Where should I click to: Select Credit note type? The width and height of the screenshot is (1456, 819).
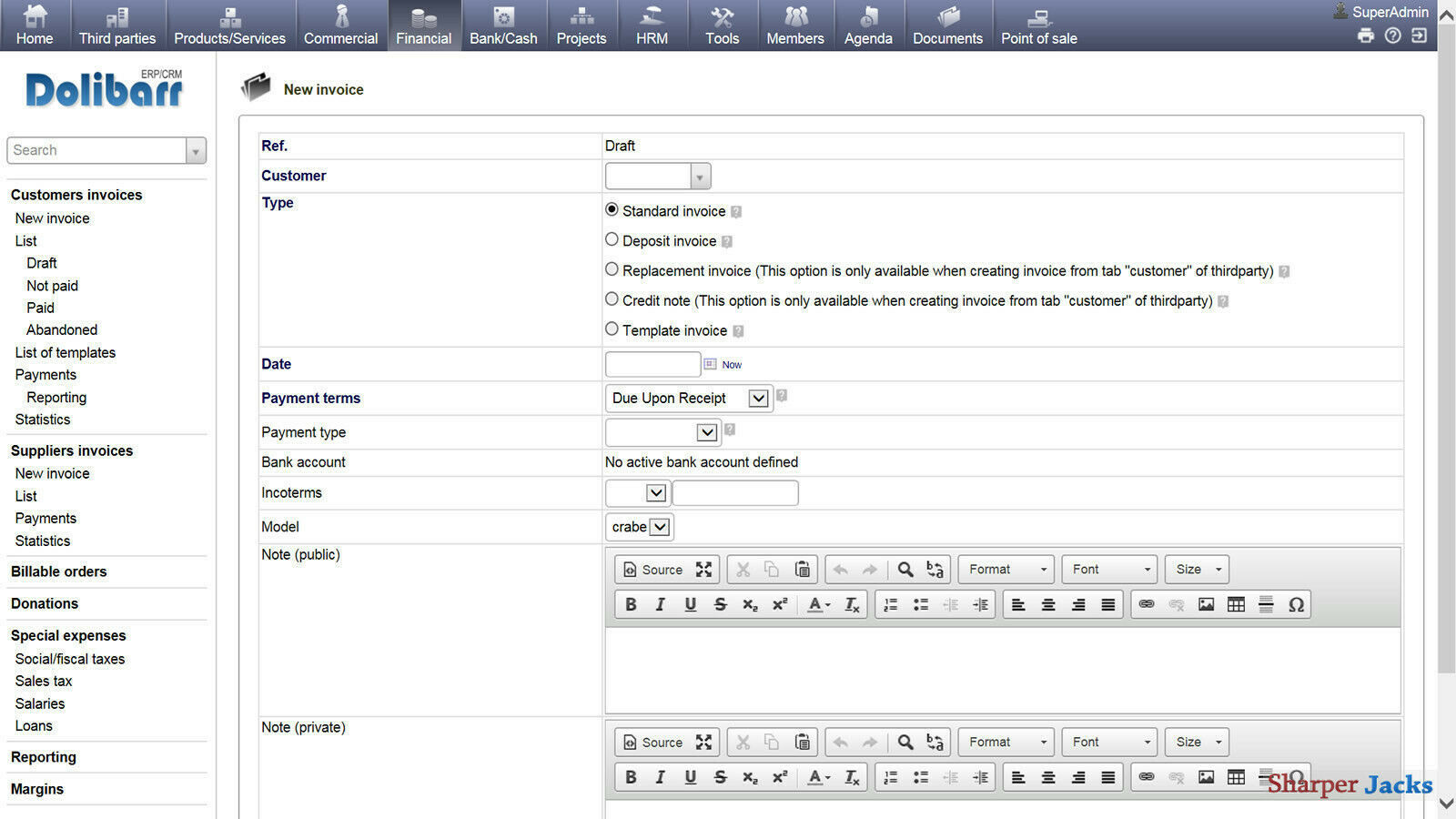tap(612, 299)
